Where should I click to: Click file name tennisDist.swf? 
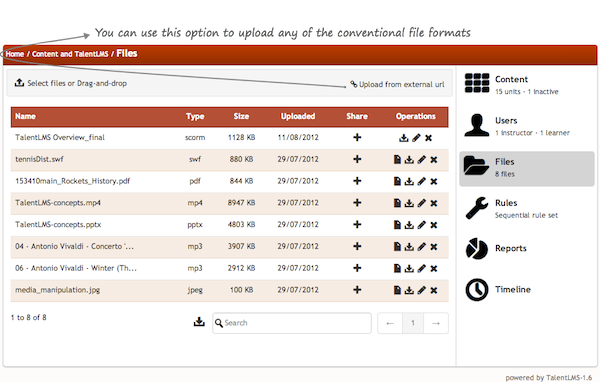click(x=39, y=159)
